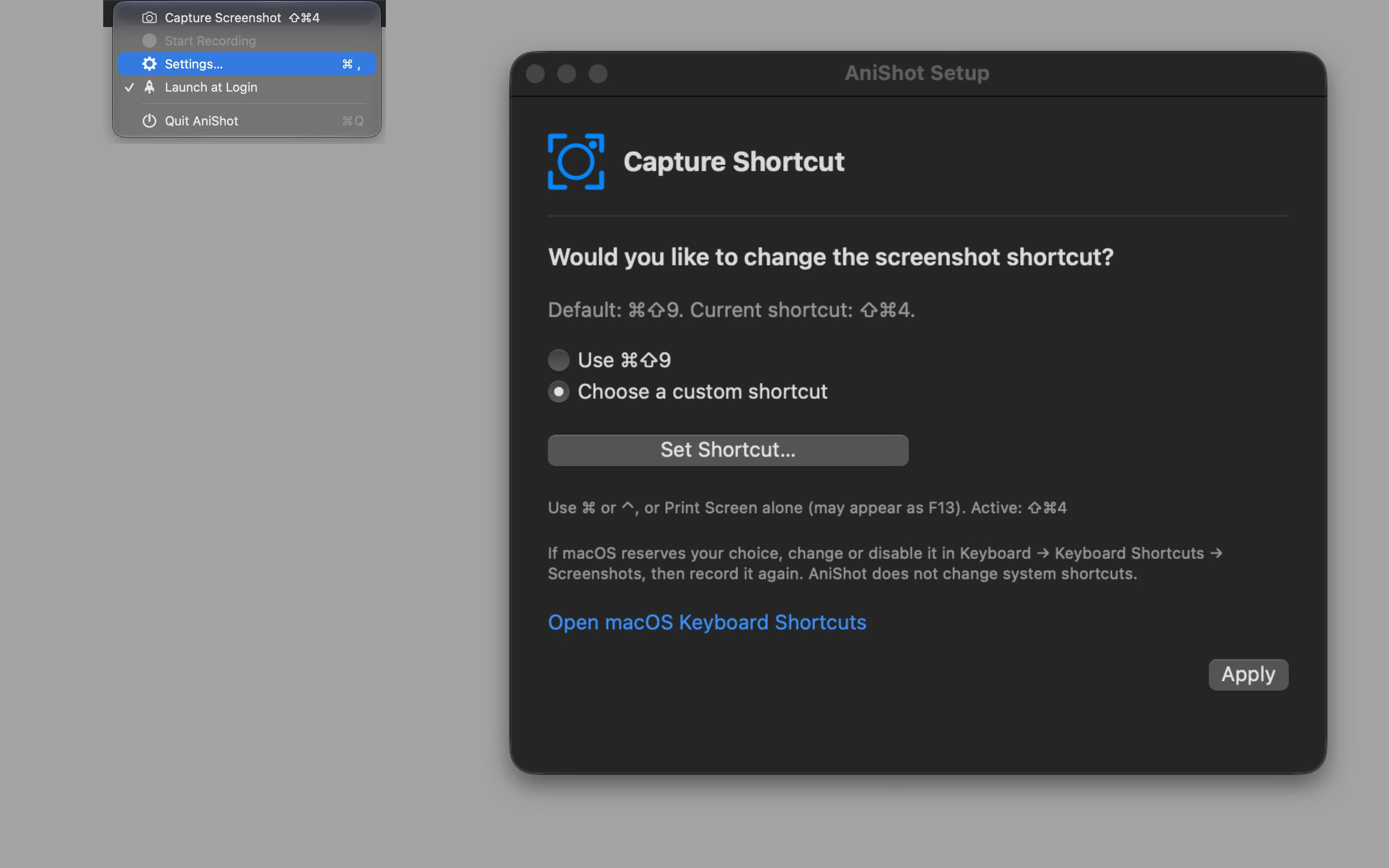Select the Start Recording menu entry
Screen dimensions: 1389x868
[x=247, y=41]
